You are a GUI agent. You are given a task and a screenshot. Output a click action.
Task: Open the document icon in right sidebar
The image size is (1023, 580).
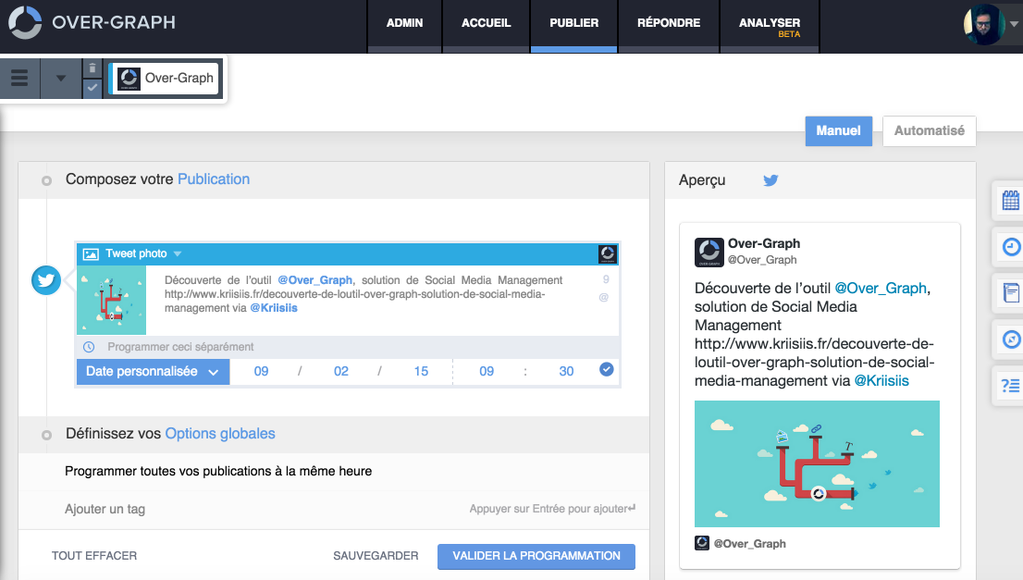pos(1010,293)
